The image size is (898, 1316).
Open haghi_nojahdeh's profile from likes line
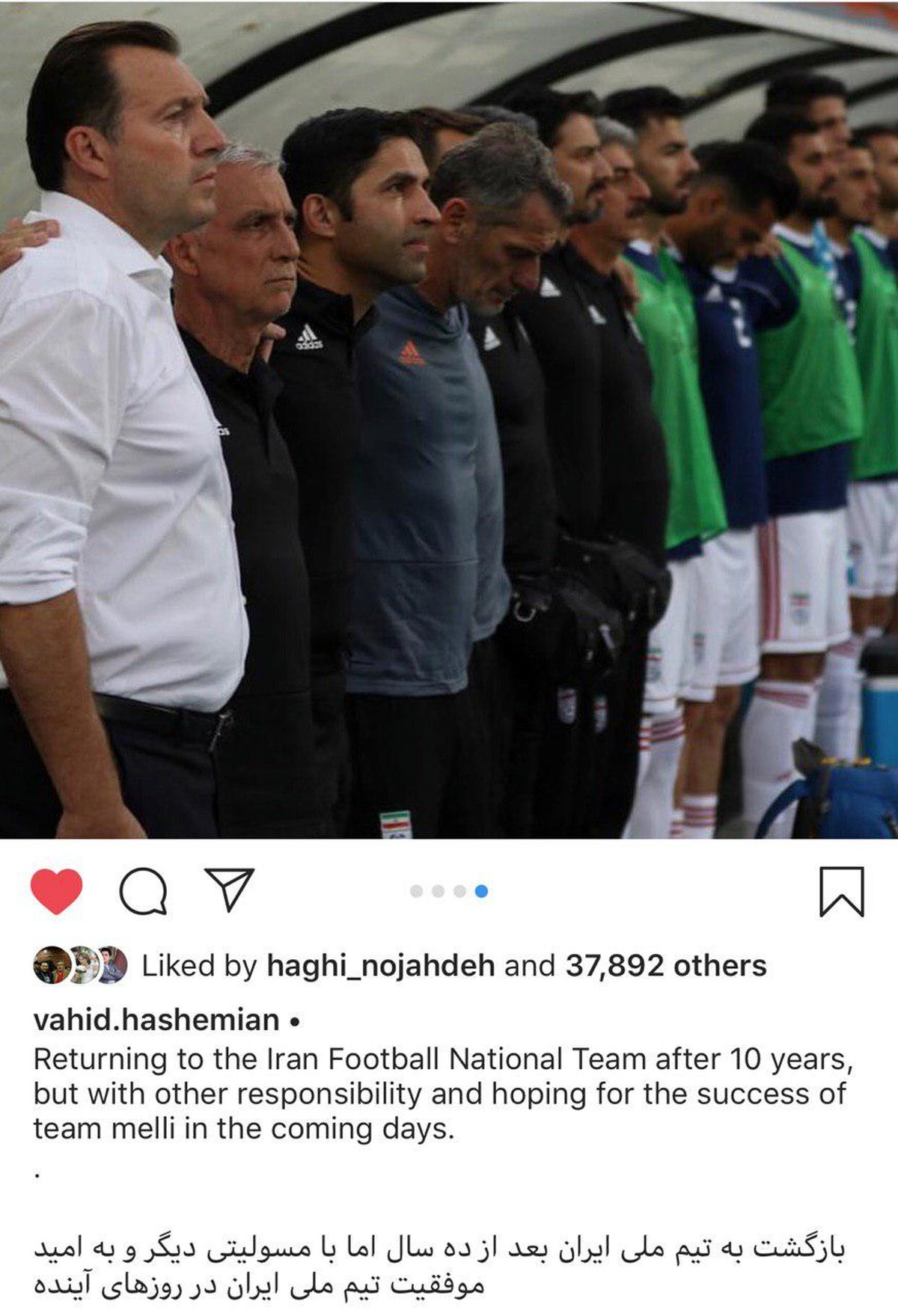click(381, 966)
